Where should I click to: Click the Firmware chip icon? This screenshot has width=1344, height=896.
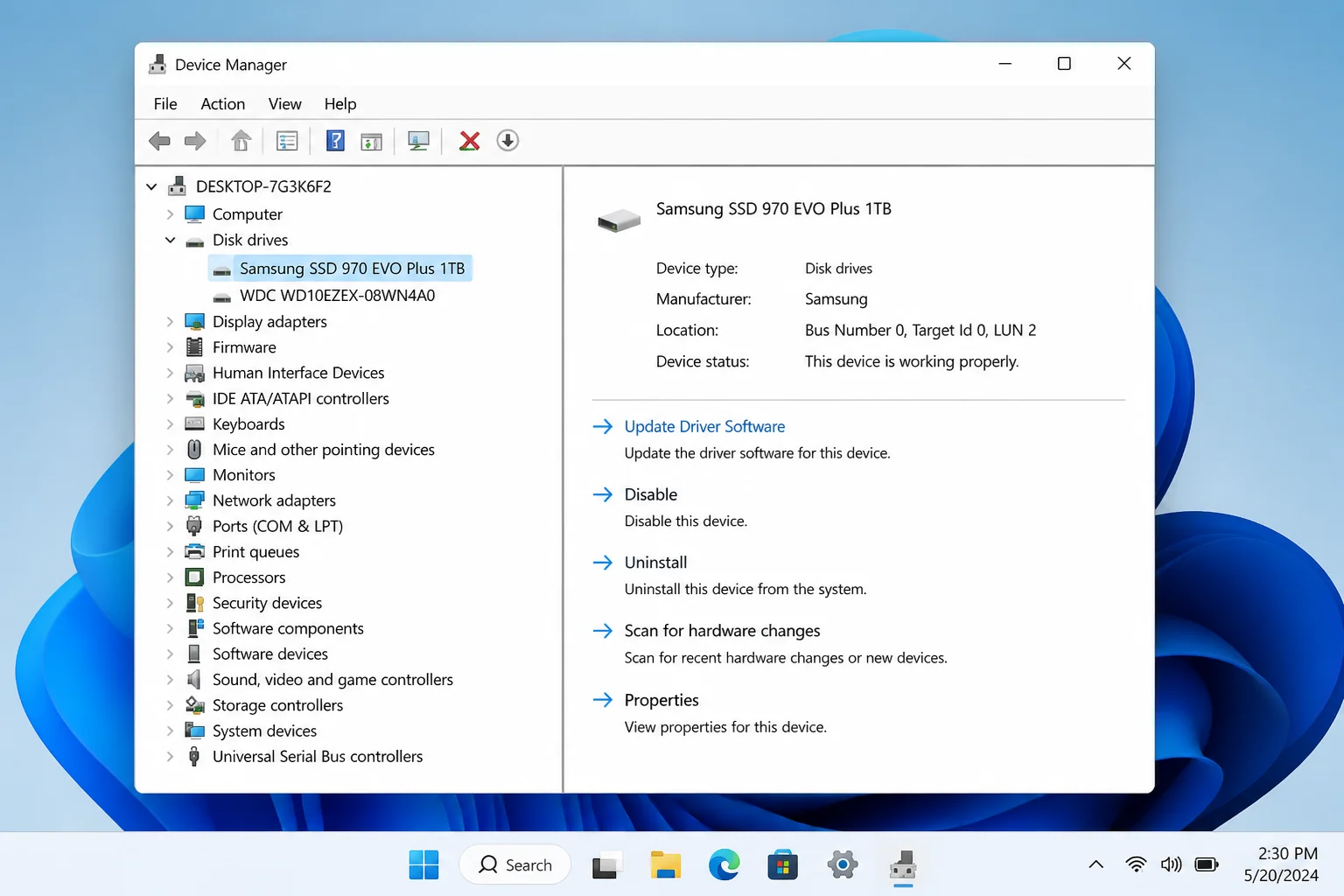click(x=194, y=347)
